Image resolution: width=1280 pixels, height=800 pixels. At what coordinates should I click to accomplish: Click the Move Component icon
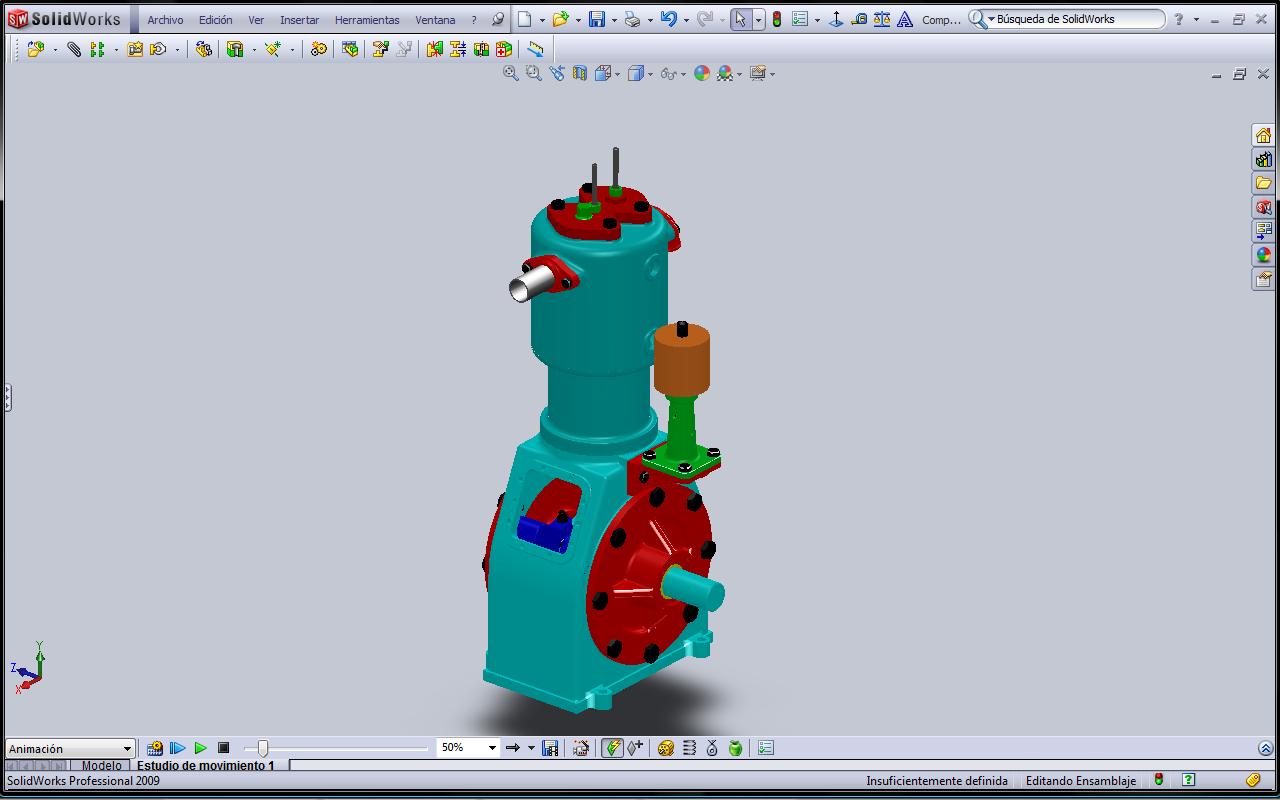coord(158,49)
